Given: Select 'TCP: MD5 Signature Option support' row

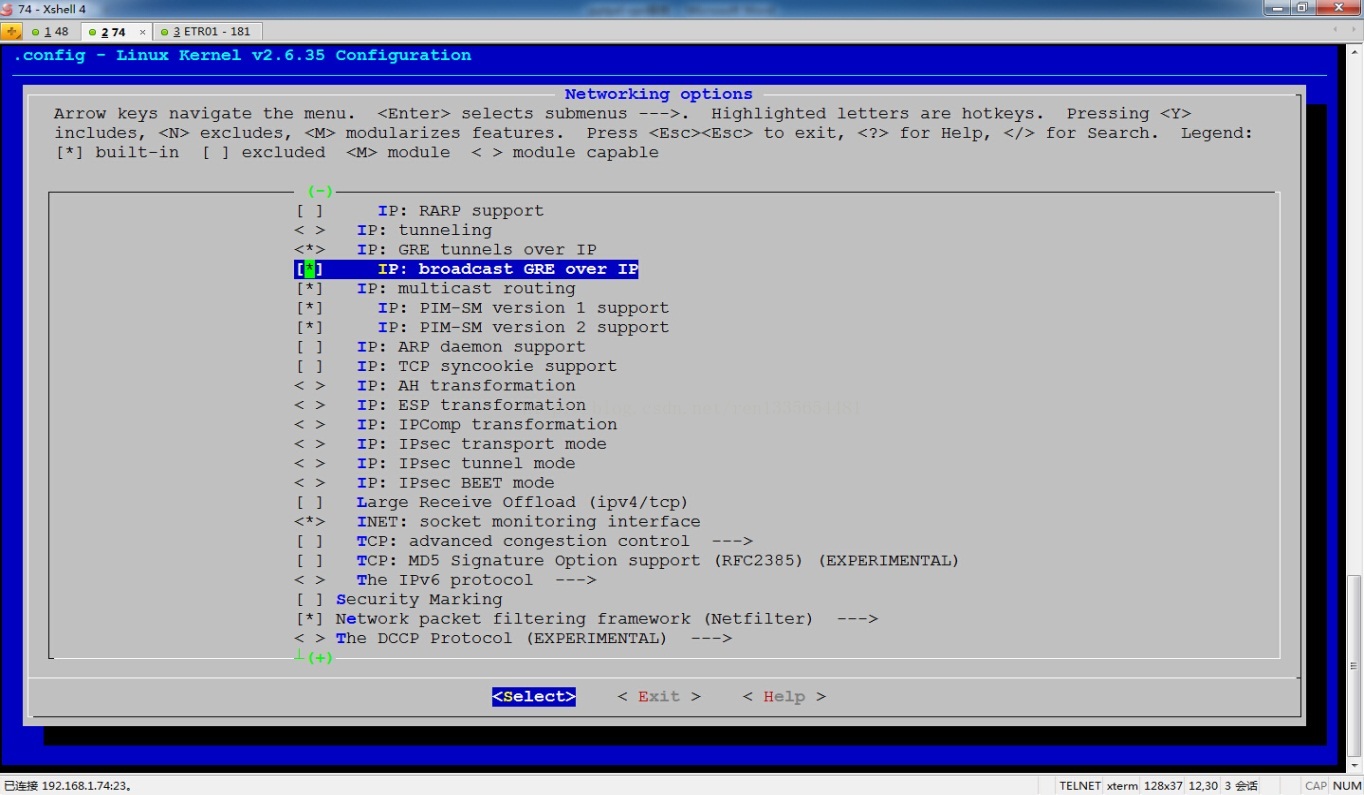Looking at the screenshot, I should click(x=627, y=561).
